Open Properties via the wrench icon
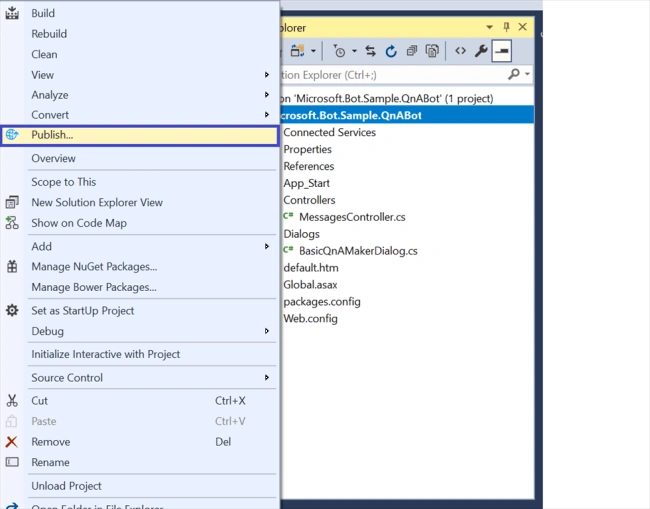Image resolution: width=650 pixels, height=509 pixels. [x=481, y=51]
